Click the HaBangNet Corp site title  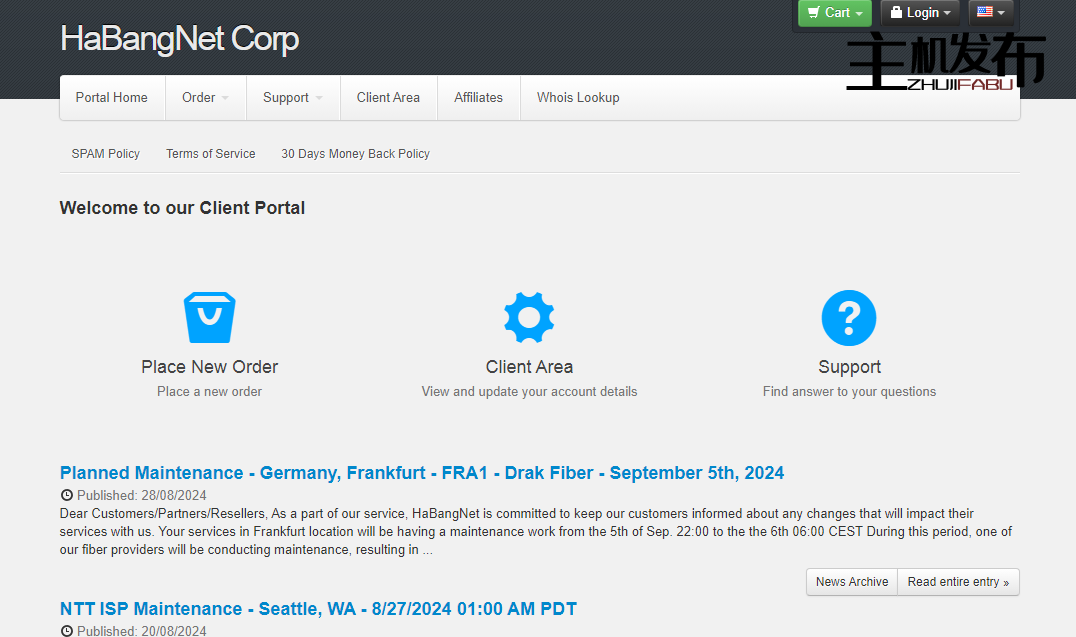pos(180,40)
